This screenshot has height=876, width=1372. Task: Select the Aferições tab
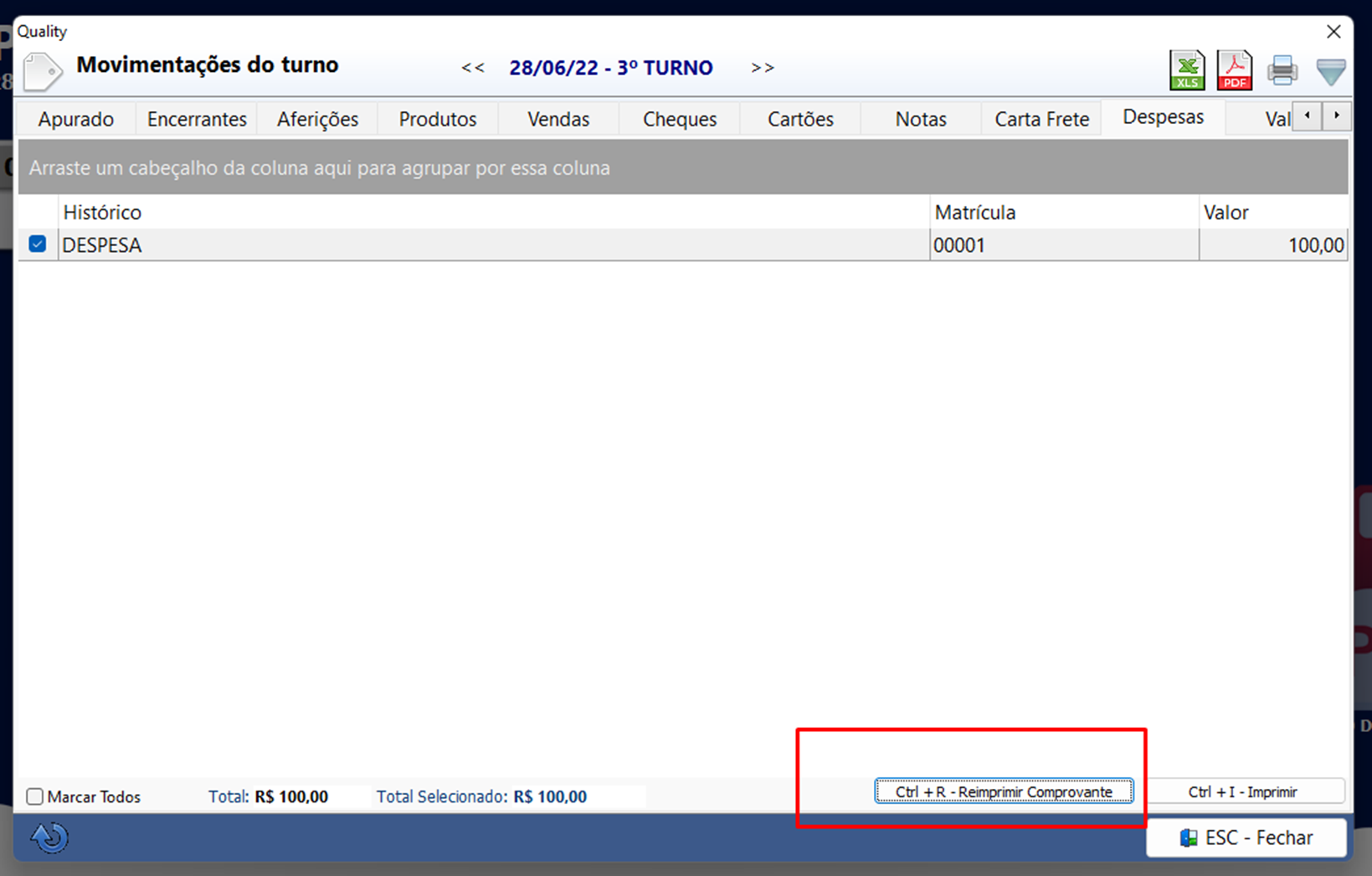coord(317,119)
